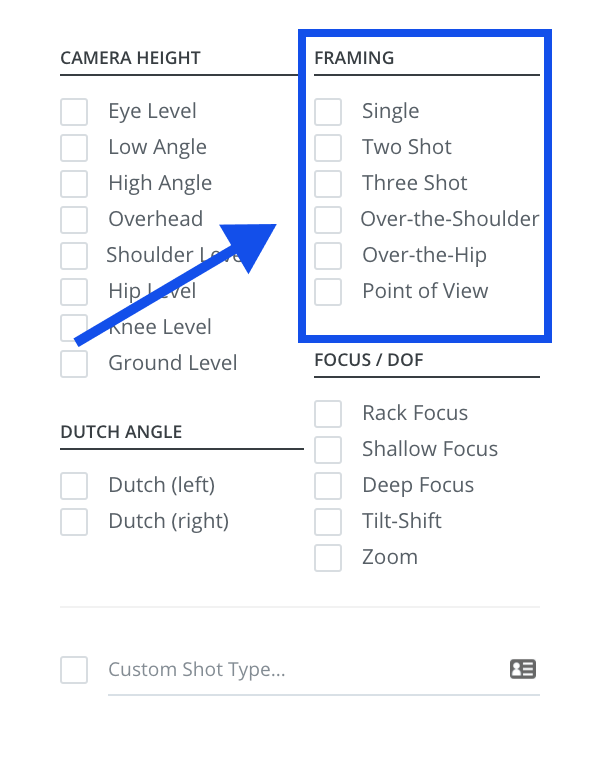
Task: Check Ground Level checkbox
Action: click(74, 364)
